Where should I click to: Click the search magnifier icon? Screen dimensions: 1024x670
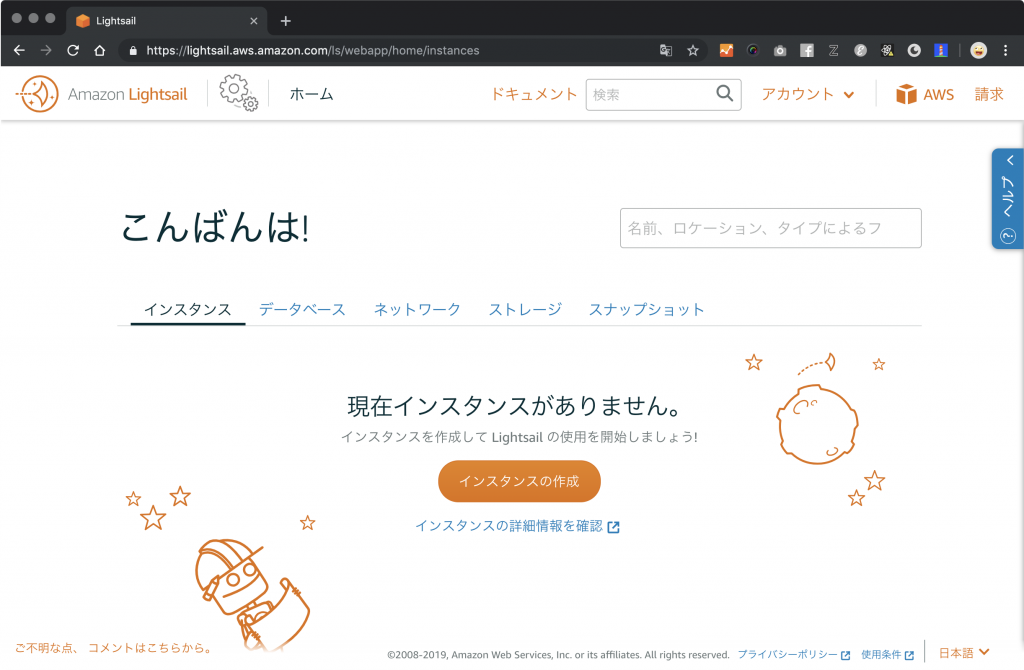point(724,93)
